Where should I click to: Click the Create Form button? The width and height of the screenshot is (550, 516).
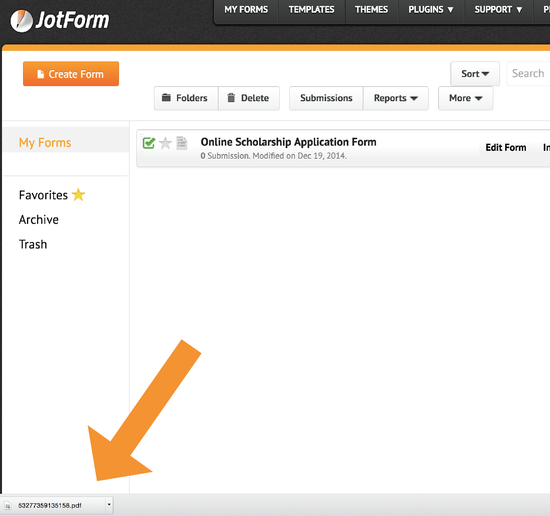[x=71, y=74]
